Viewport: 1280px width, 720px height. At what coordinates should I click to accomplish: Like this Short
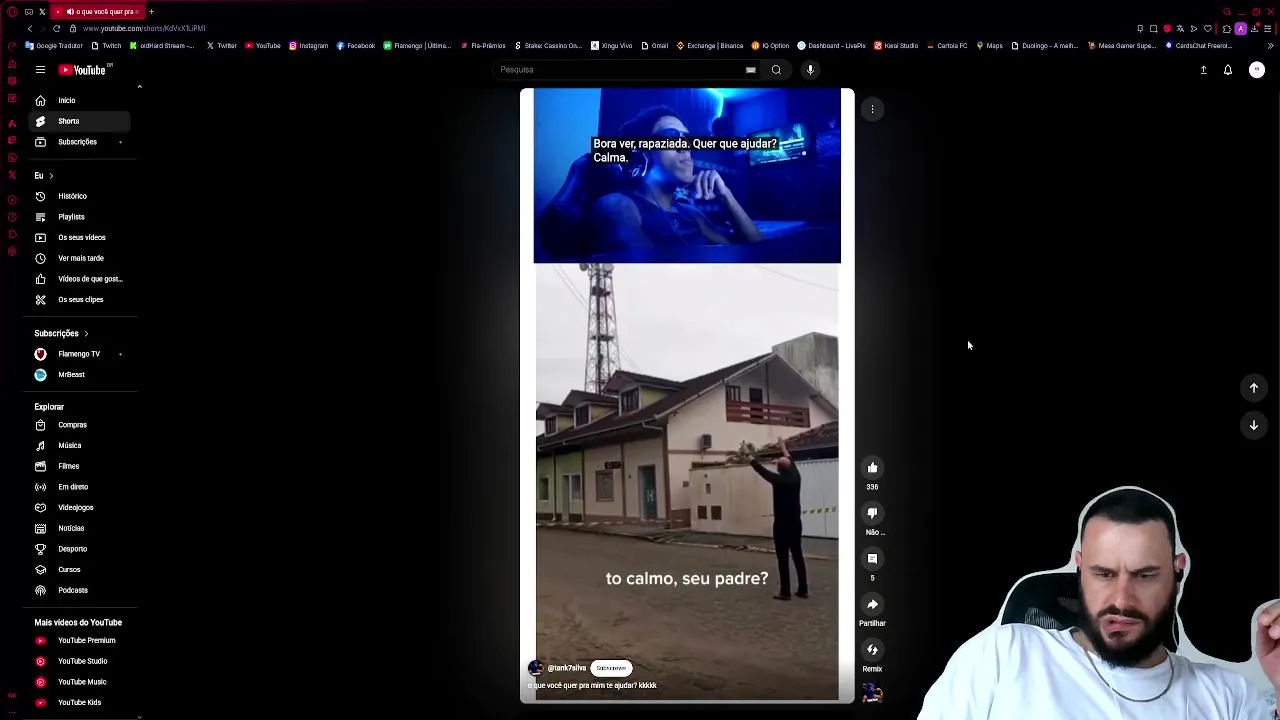(872, 468)
